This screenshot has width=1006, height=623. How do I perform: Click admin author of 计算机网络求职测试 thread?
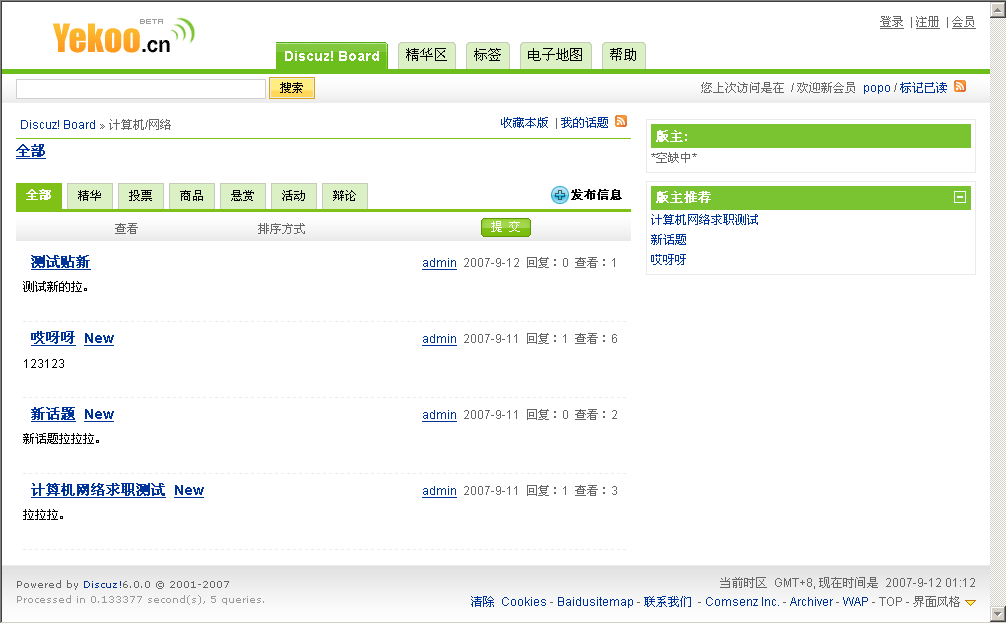tap(439, 491)
